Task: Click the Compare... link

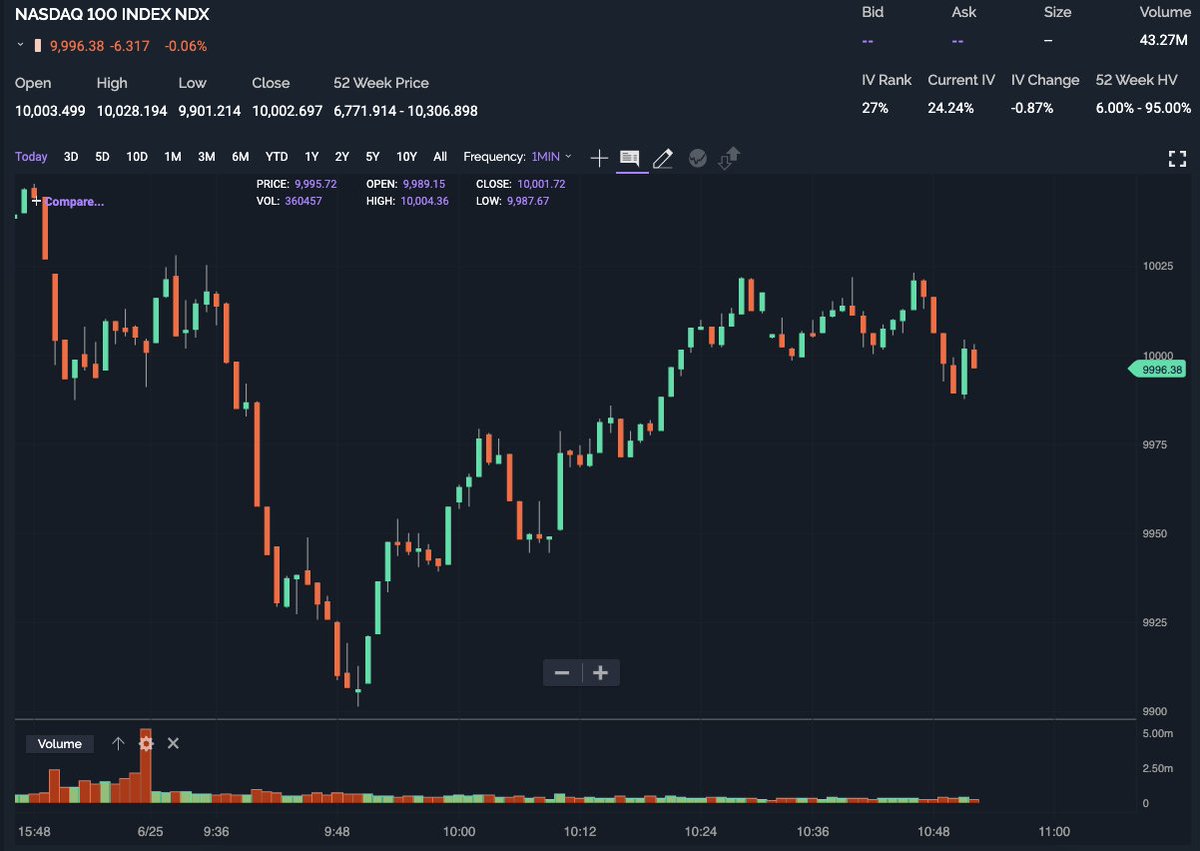Action: pos(74,201)
